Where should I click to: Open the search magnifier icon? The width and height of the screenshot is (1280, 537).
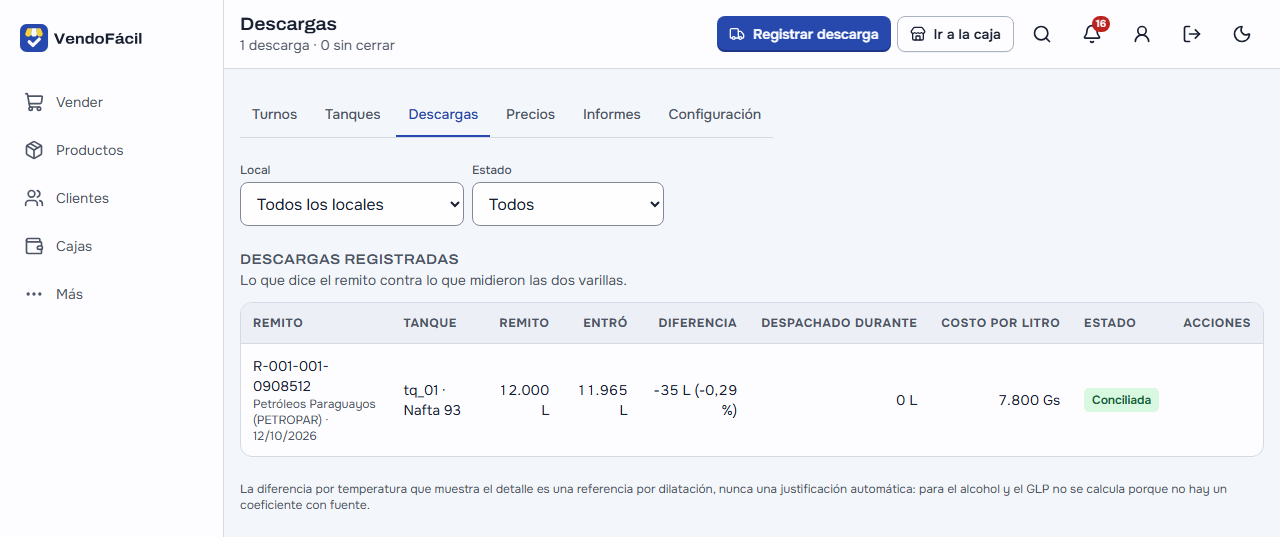click(x=1042, y=34)
